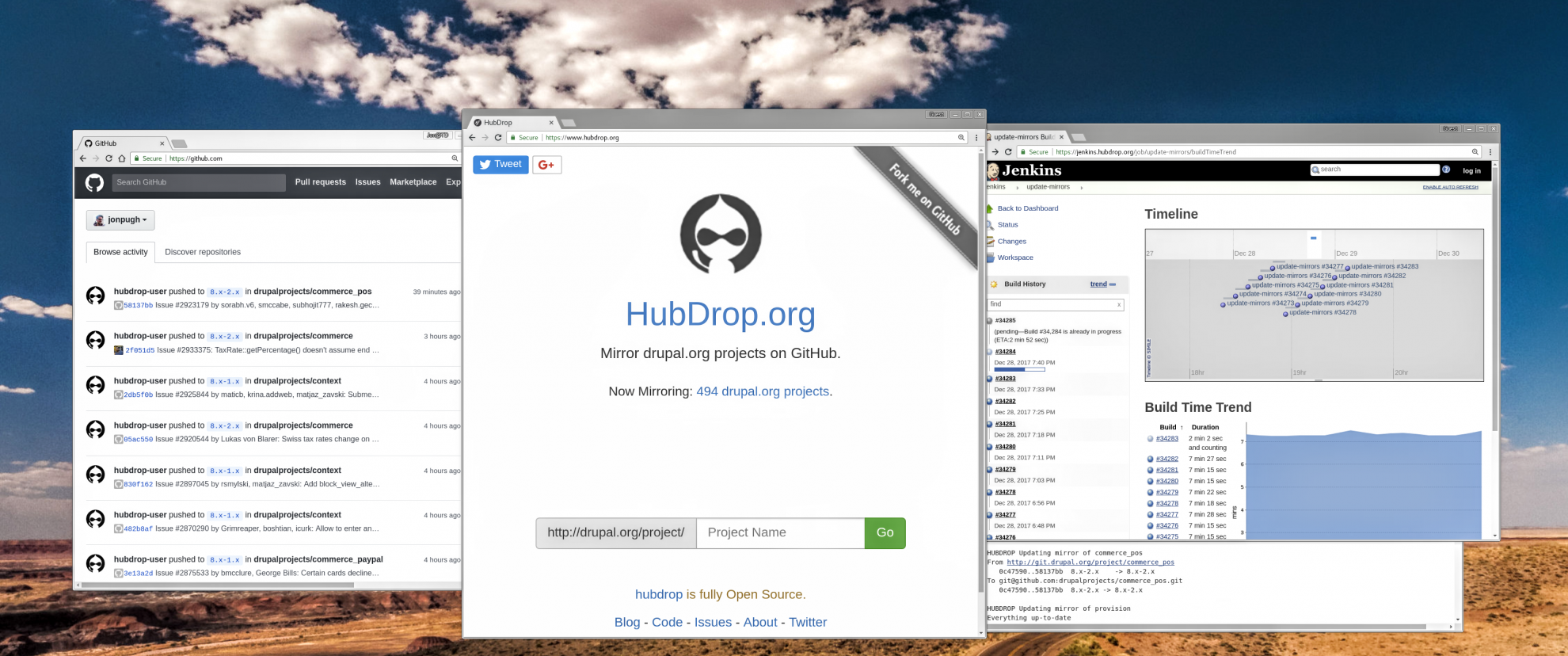
Task: Open the 494 drupal.org projects link
Action: (x=763, y=391)
